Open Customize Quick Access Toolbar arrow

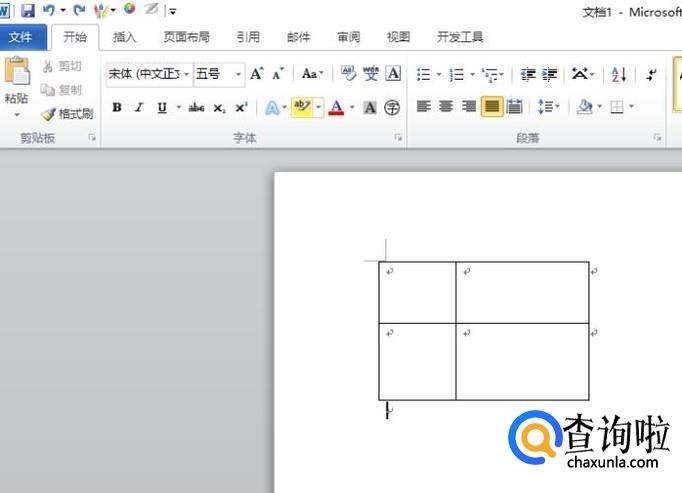pos(173,12)
